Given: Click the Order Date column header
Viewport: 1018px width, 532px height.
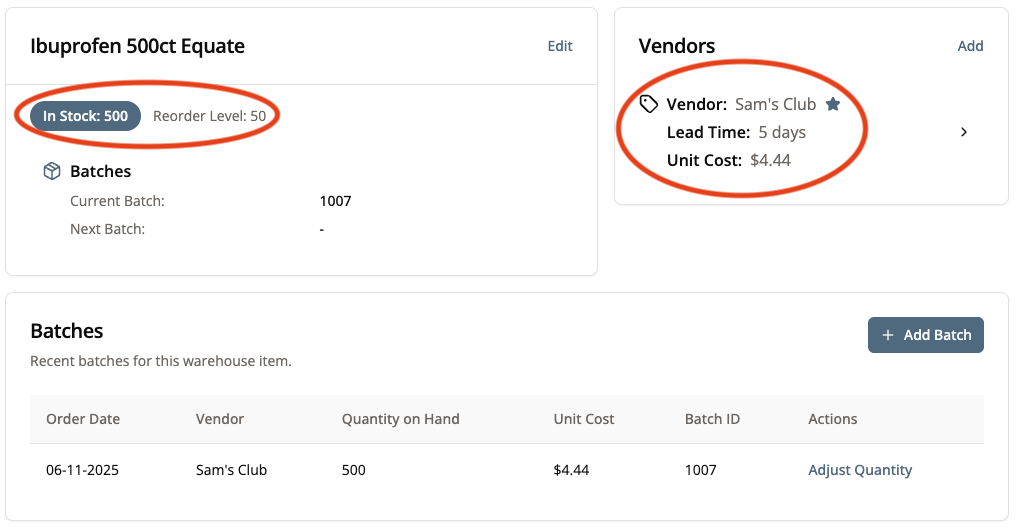Looking at the screenshot, I should [83, 419].
